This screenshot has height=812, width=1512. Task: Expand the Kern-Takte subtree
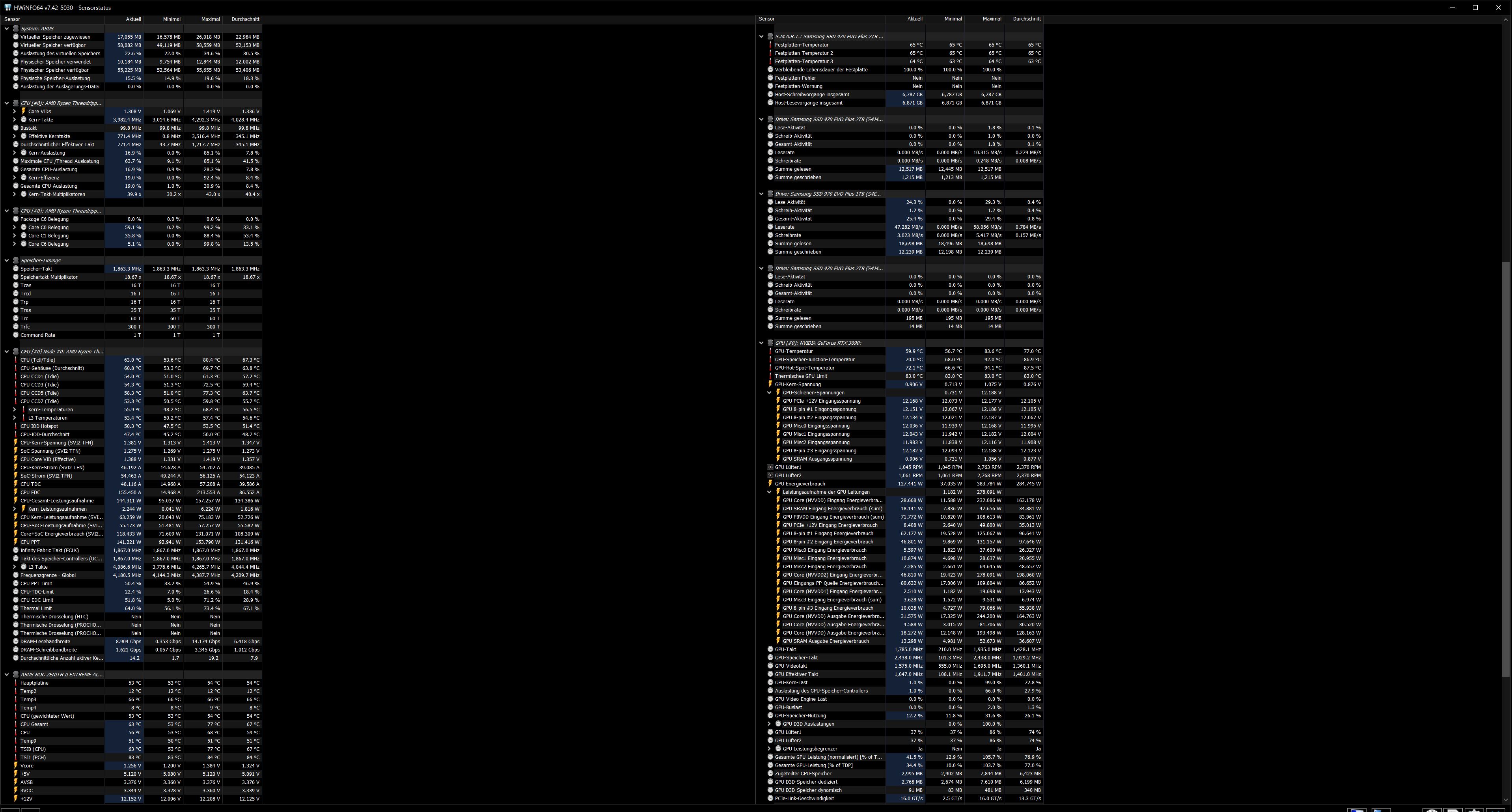pyautogui.click(x=15, y=120)
